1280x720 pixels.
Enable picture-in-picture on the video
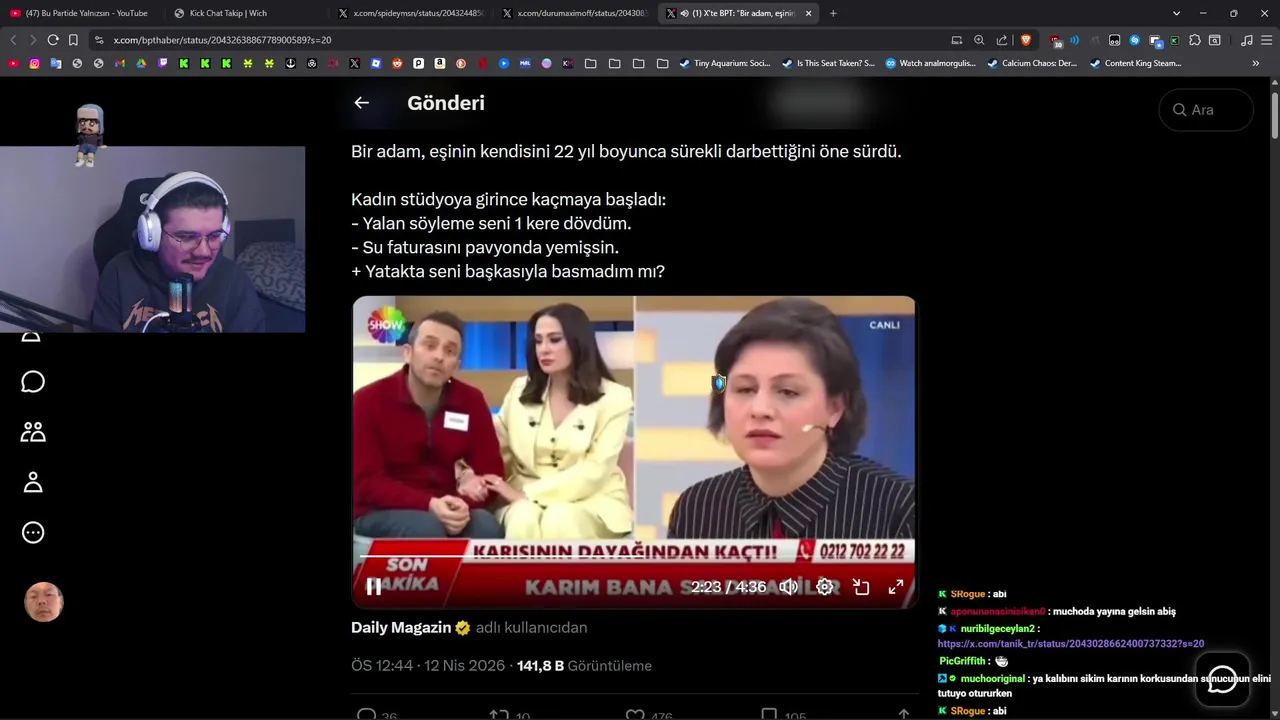[861, 587]
